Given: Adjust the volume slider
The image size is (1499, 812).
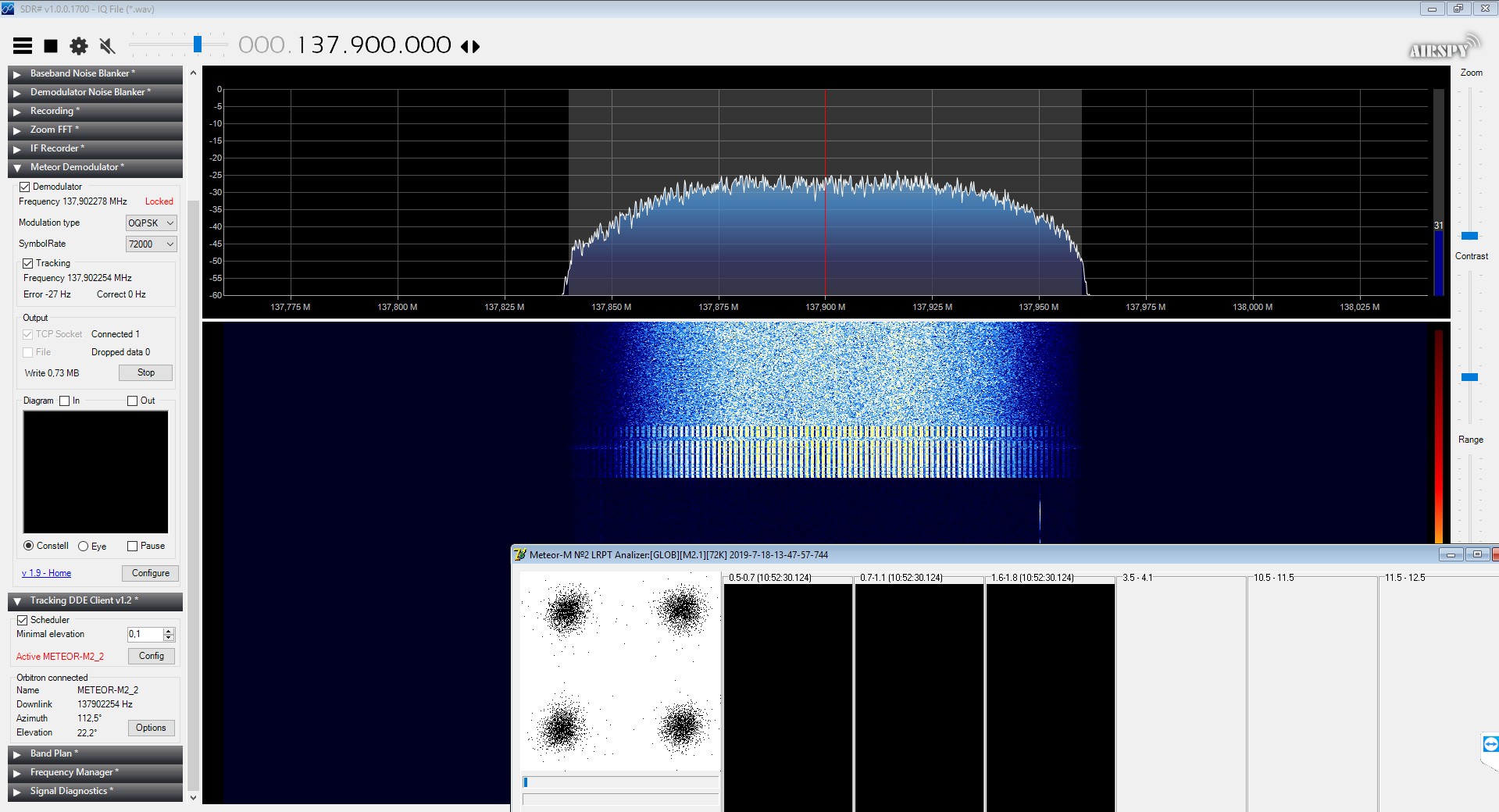Looking at the screenshot, I should (198, 45).
